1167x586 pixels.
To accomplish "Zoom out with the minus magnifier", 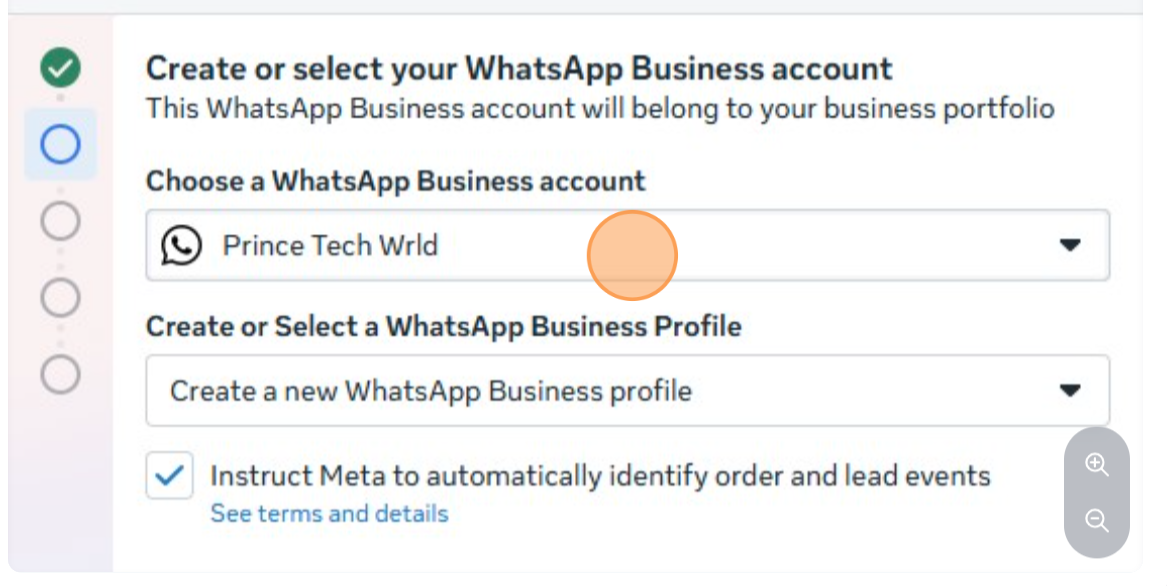I will coord(1097,521).
